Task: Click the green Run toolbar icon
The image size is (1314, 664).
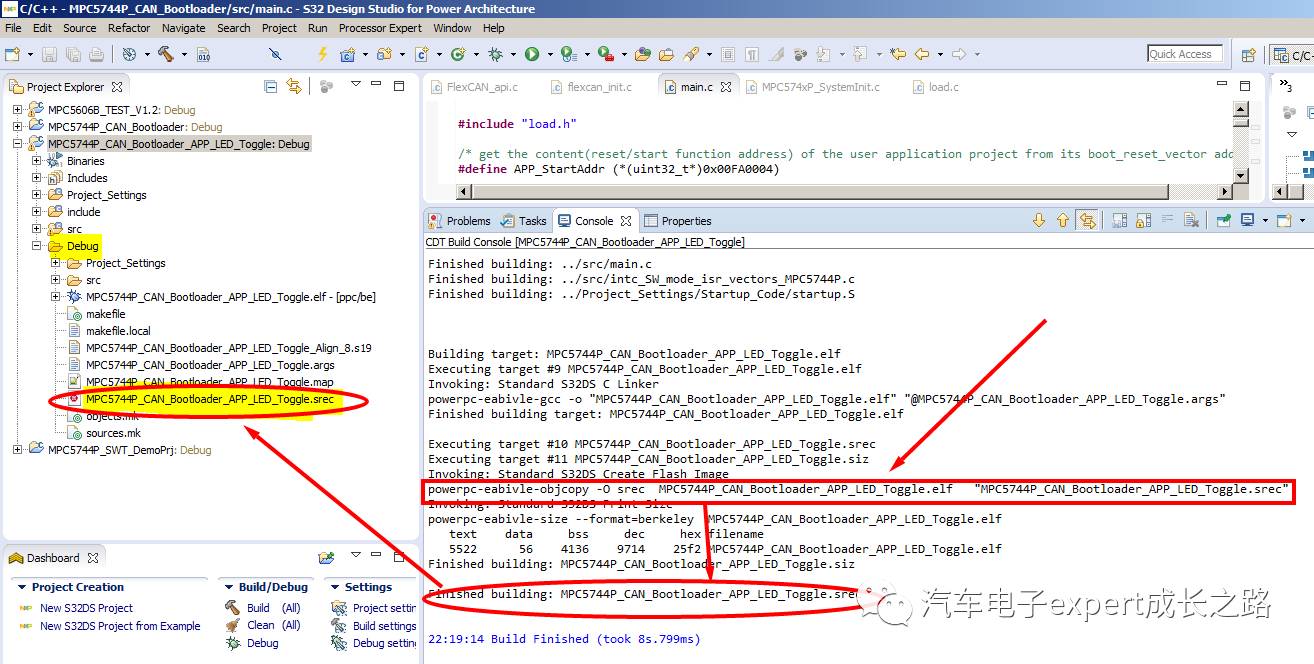Action: pos(532,54)
